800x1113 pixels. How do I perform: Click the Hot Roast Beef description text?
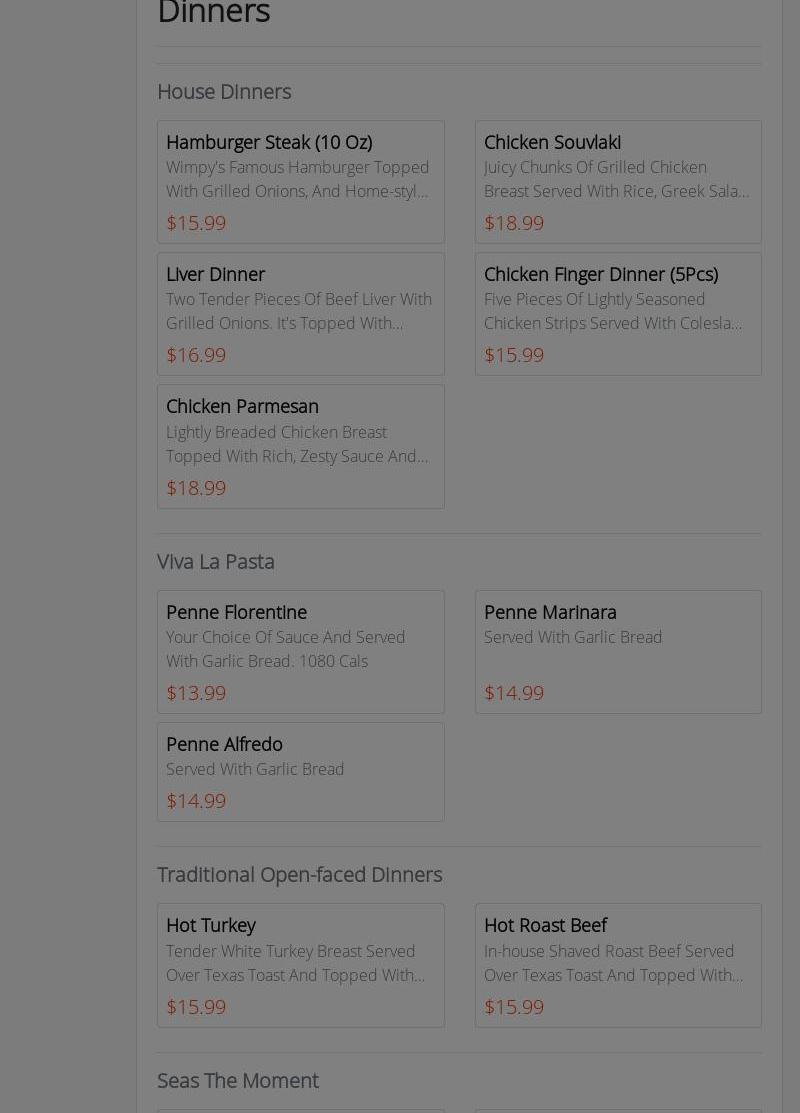tap(613, 962)
